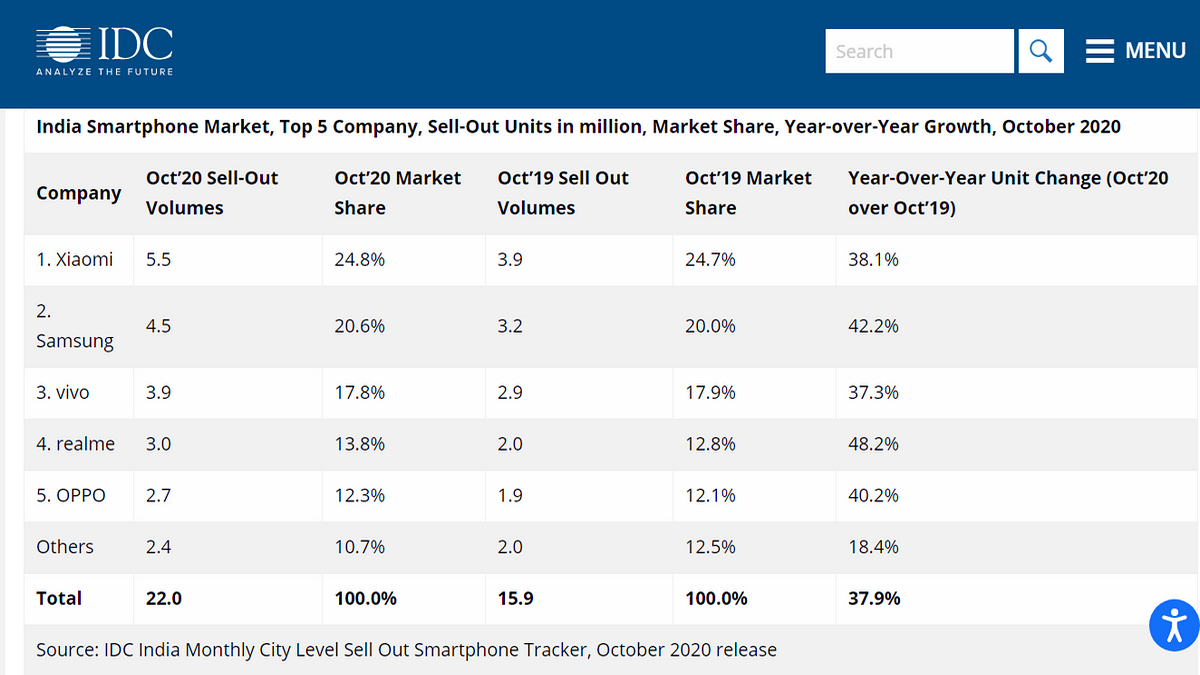Click the 'Year-Over-Year Unit Change' column header

1008,193
